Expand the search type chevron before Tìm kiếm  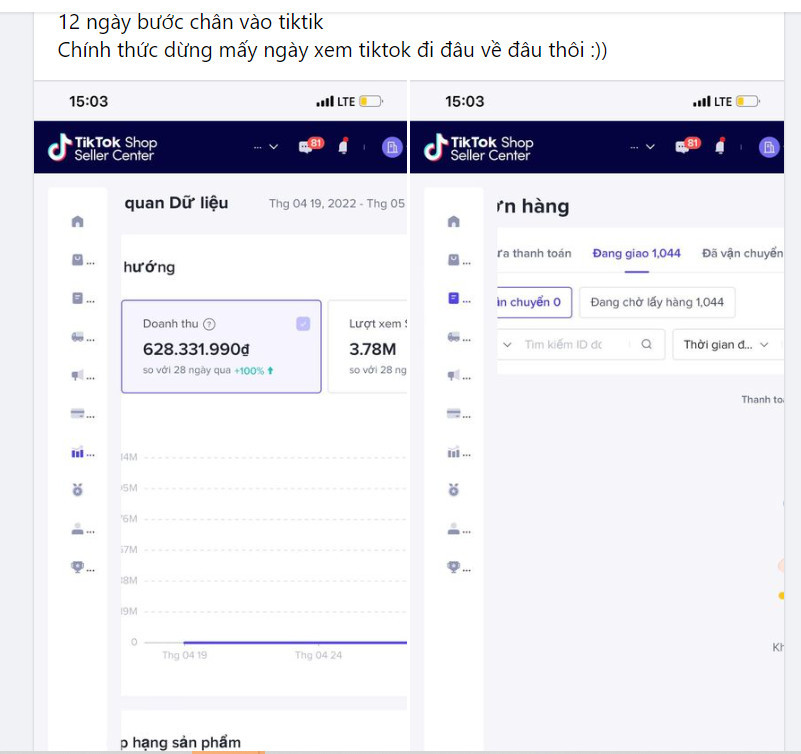pyautogui.click(x=507, y=345)
